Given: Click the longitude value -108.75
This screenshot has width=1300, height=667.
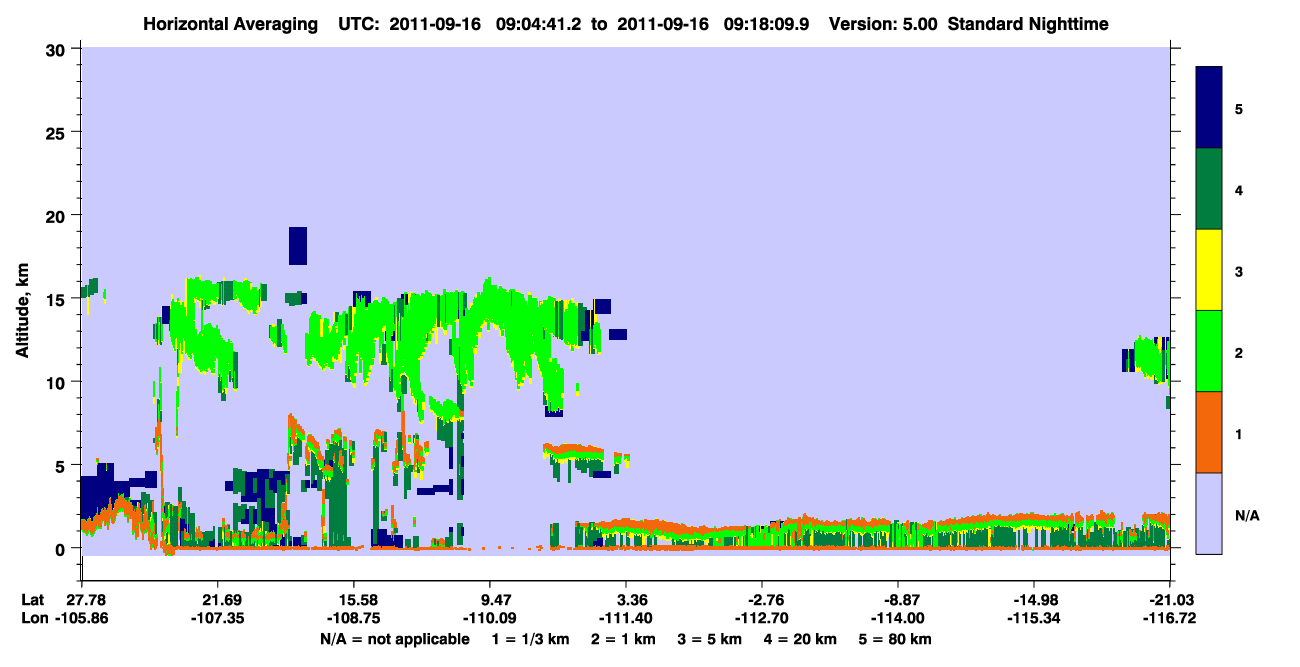Looking at the screenshot, I should tap(353, 619).
